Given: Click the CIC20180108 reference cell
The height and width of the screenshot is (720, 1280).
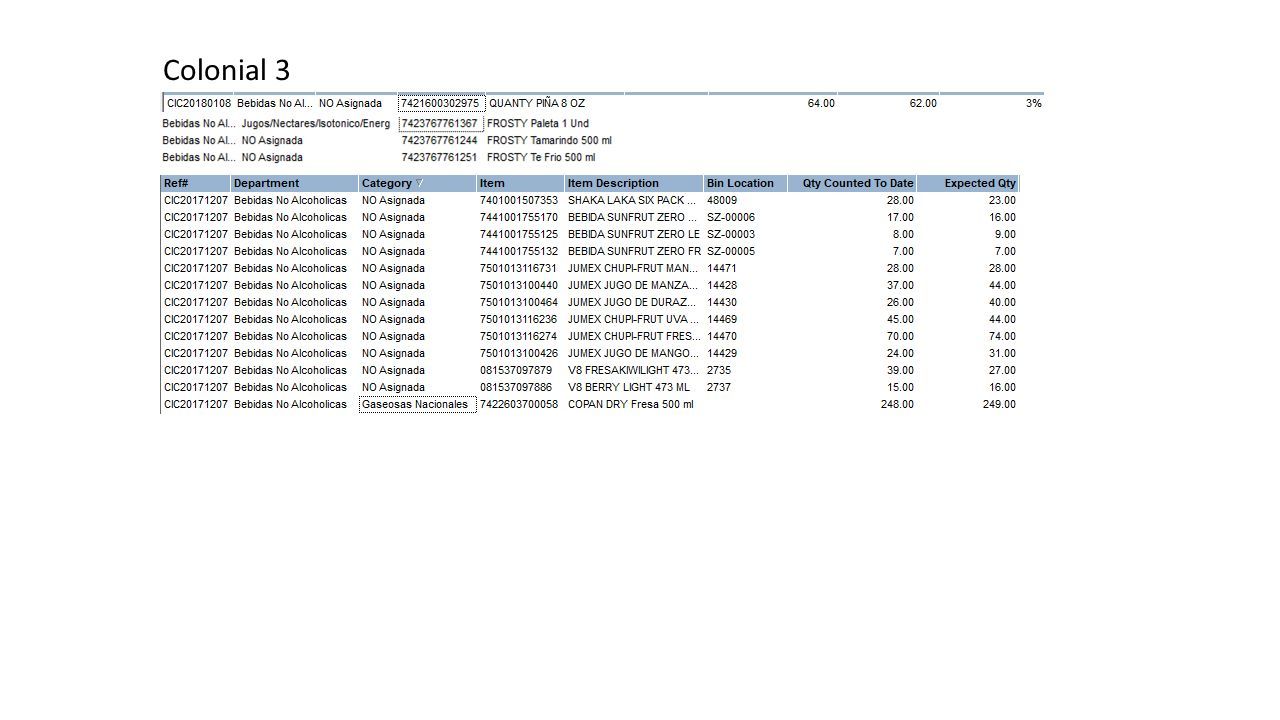Looking at the screenshot, I should click(x=199, y=103).
